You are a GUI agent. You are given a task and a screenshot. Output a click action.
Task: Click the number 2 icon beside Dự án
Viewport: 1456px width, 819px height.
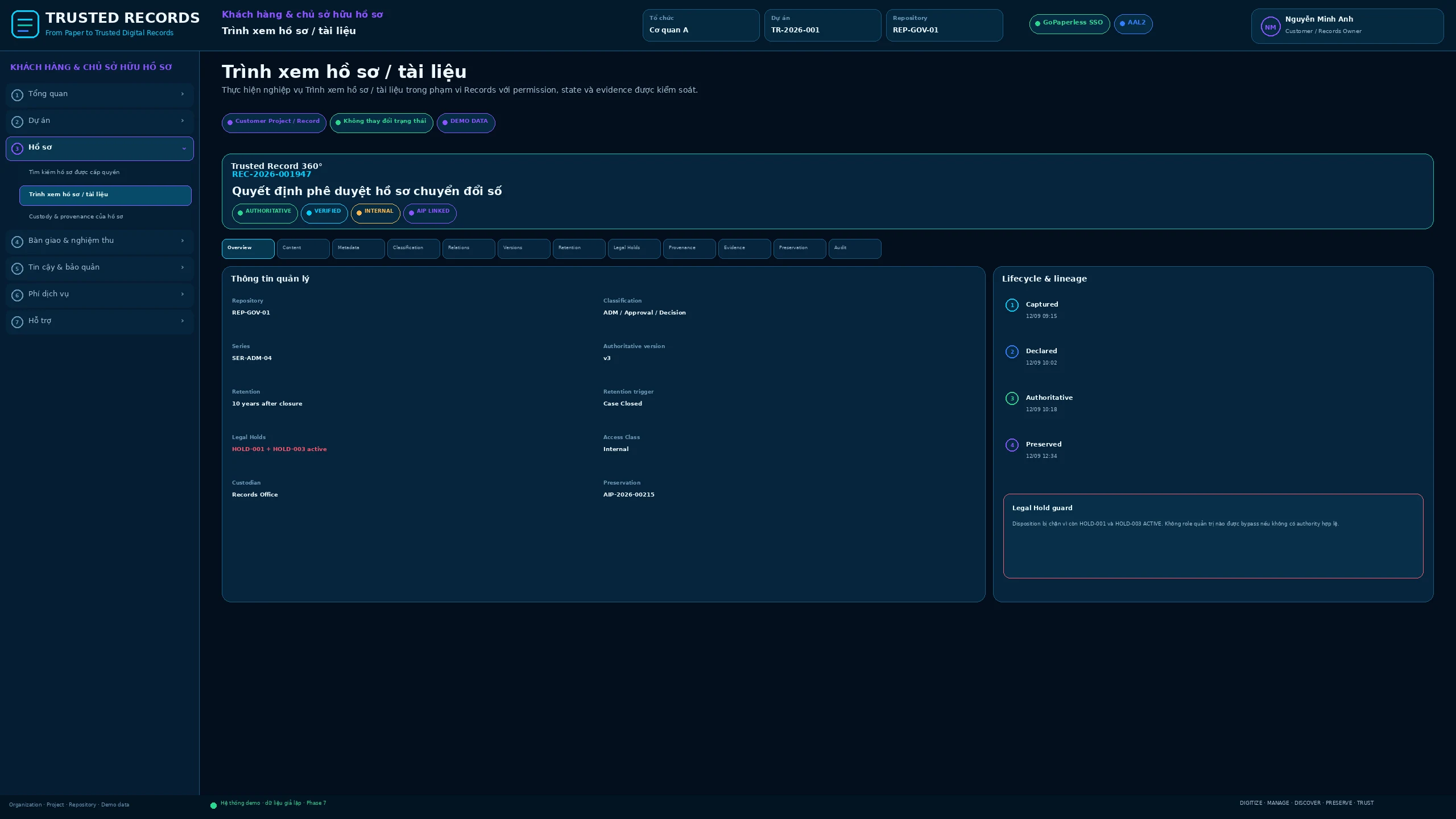point(17,122)
